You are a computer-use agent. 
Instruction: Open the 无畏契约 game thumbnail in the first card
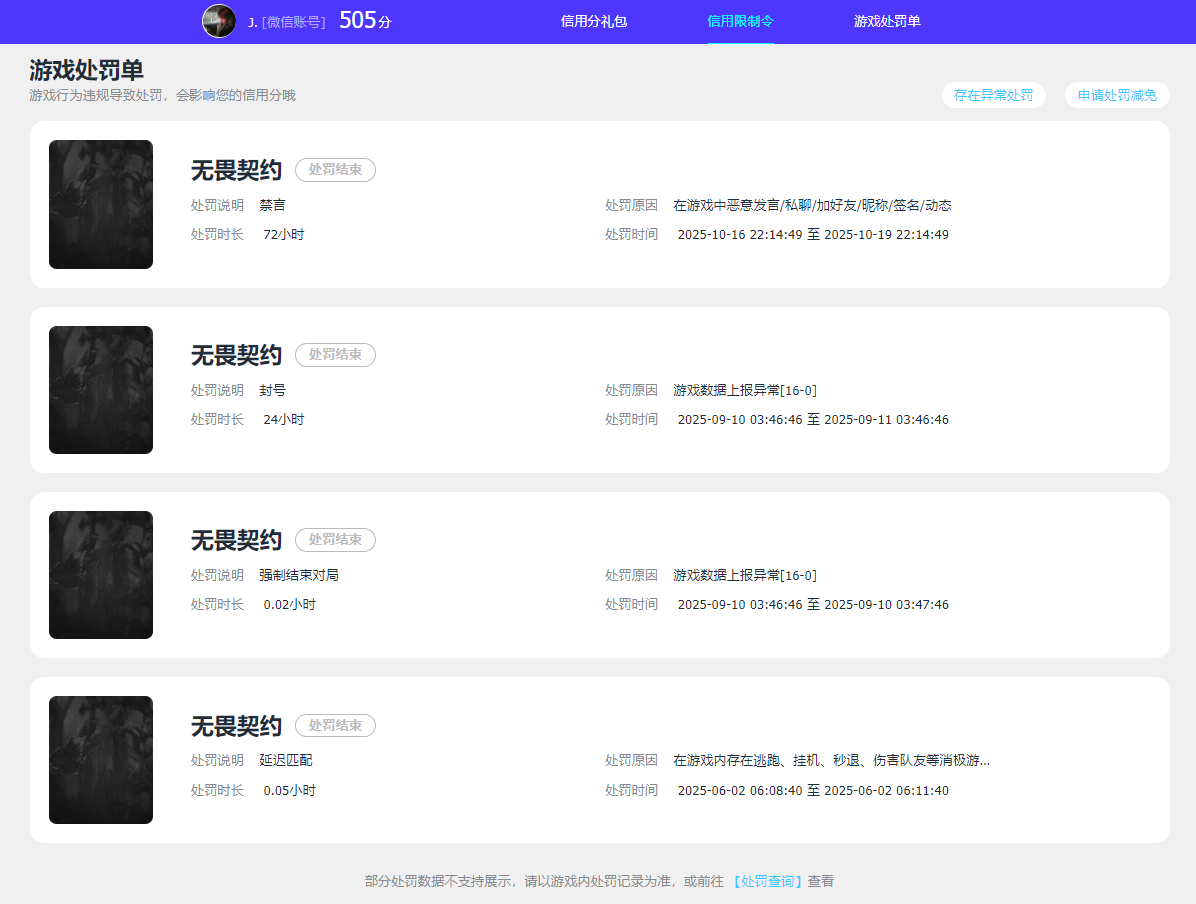100,204
